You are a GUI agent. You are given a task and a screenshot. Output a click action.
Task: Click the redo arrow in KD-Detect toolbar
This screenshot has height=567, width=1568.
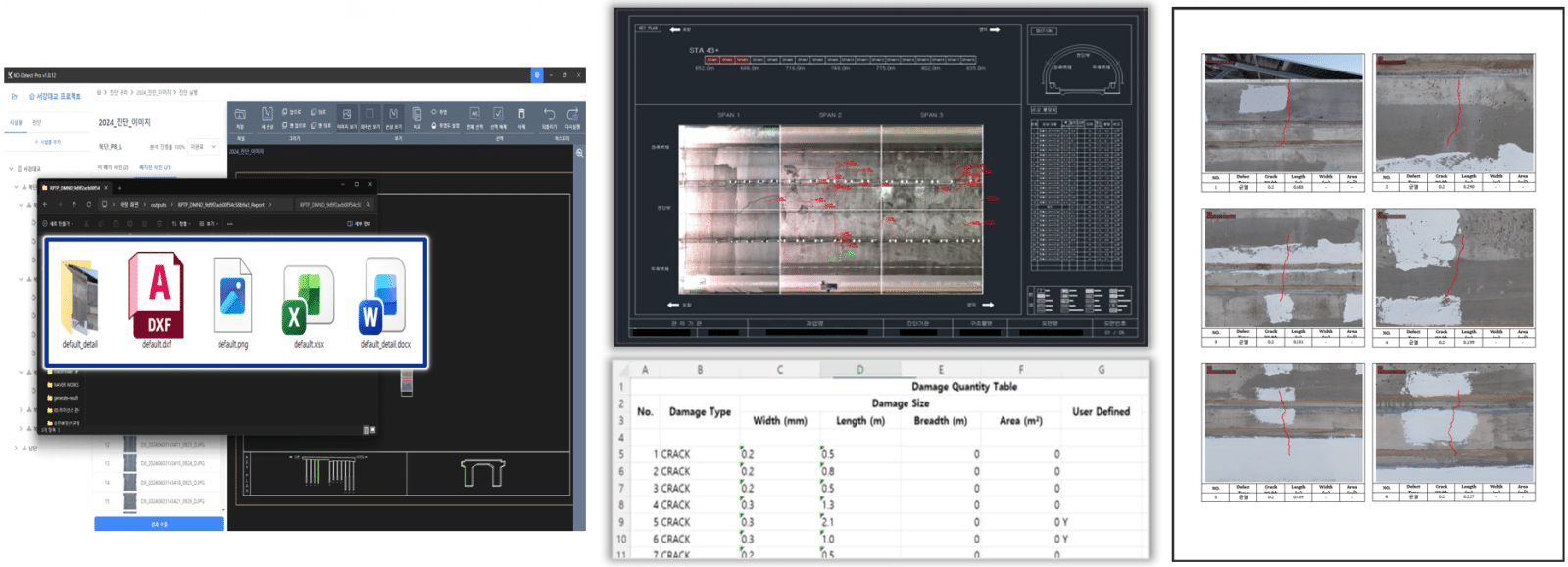[572, 115]
